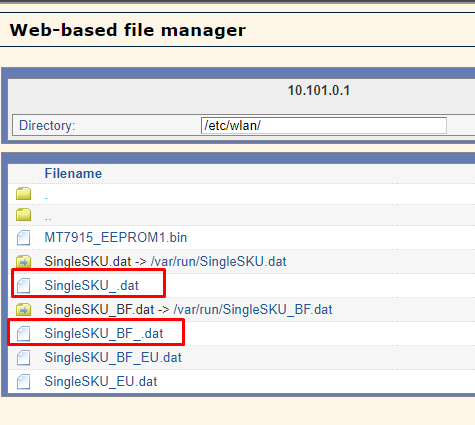Click the file icon beside SingleSKU_EU.dat
The image size is (475, 425).
23,382
